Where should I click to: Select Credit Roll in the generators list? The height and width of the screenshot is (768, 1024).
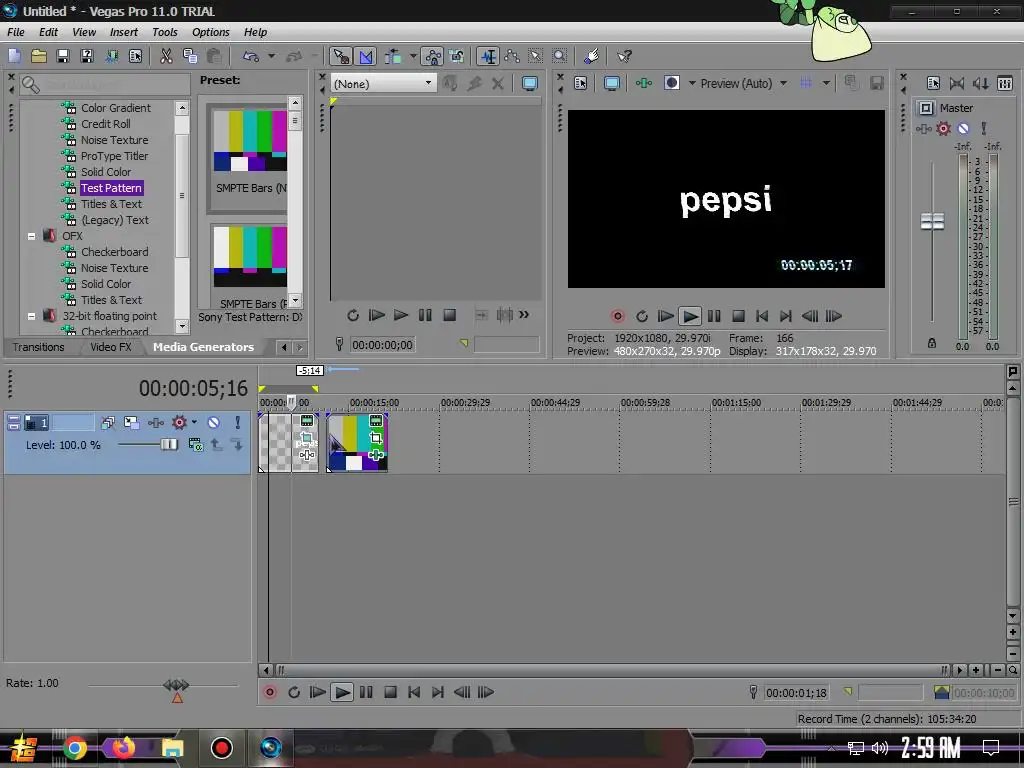coord(105,124)
